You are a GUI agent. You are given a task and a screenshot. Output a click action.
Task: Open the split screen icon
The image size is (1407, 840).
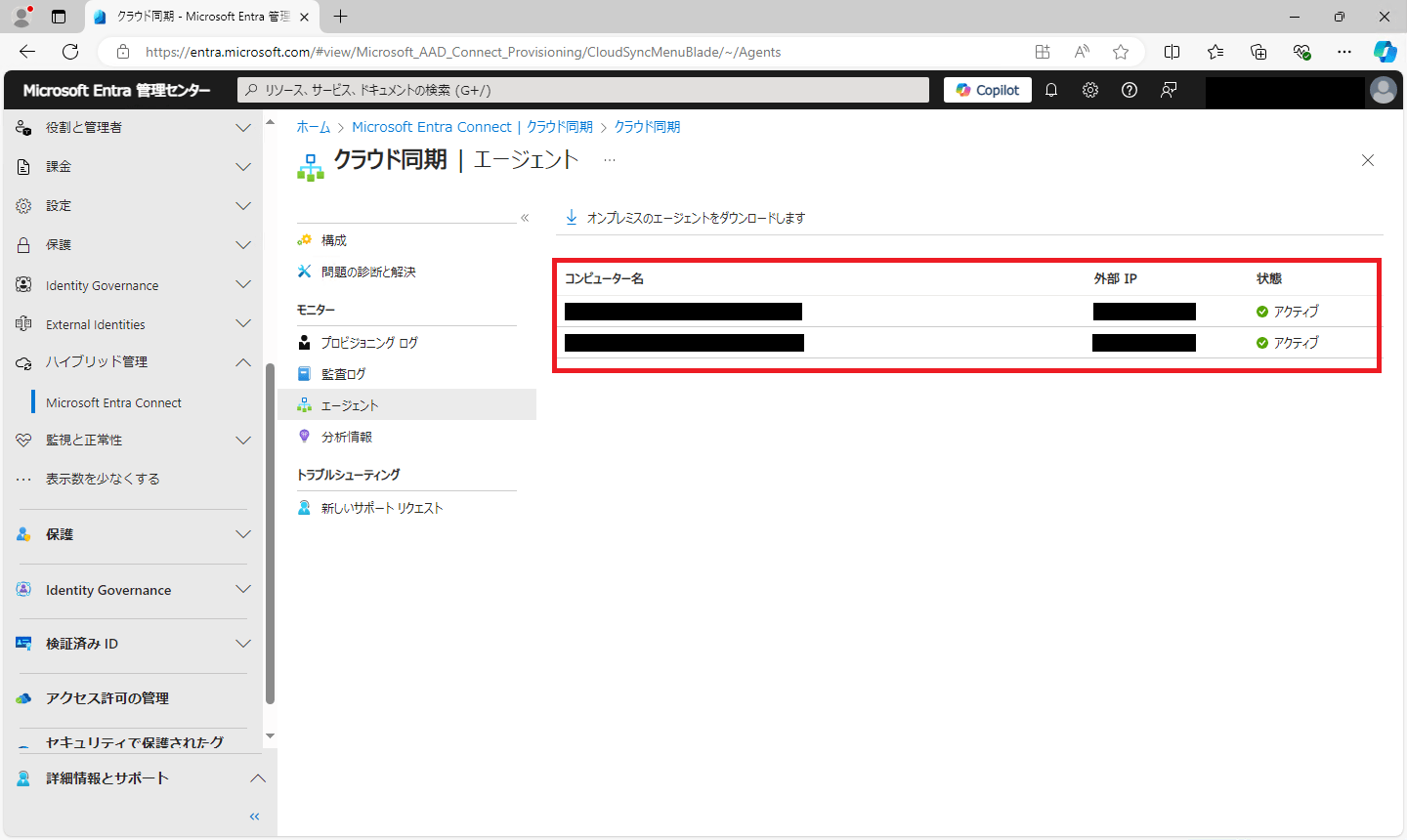(x=1172, y=52)
